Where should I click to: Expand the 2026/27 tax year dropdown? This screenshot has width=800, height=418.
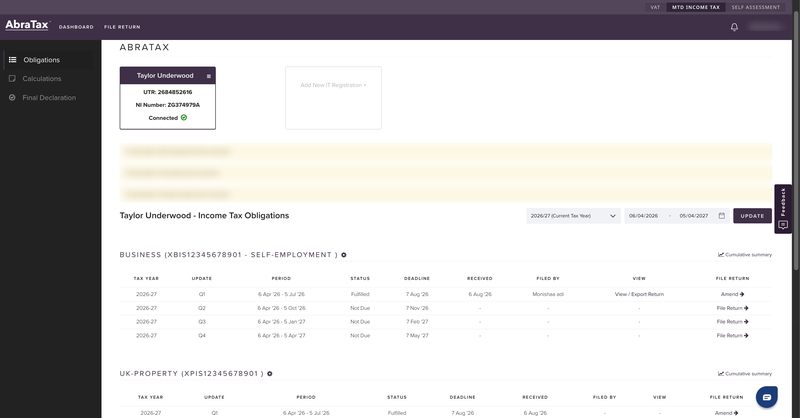point(573,216)
